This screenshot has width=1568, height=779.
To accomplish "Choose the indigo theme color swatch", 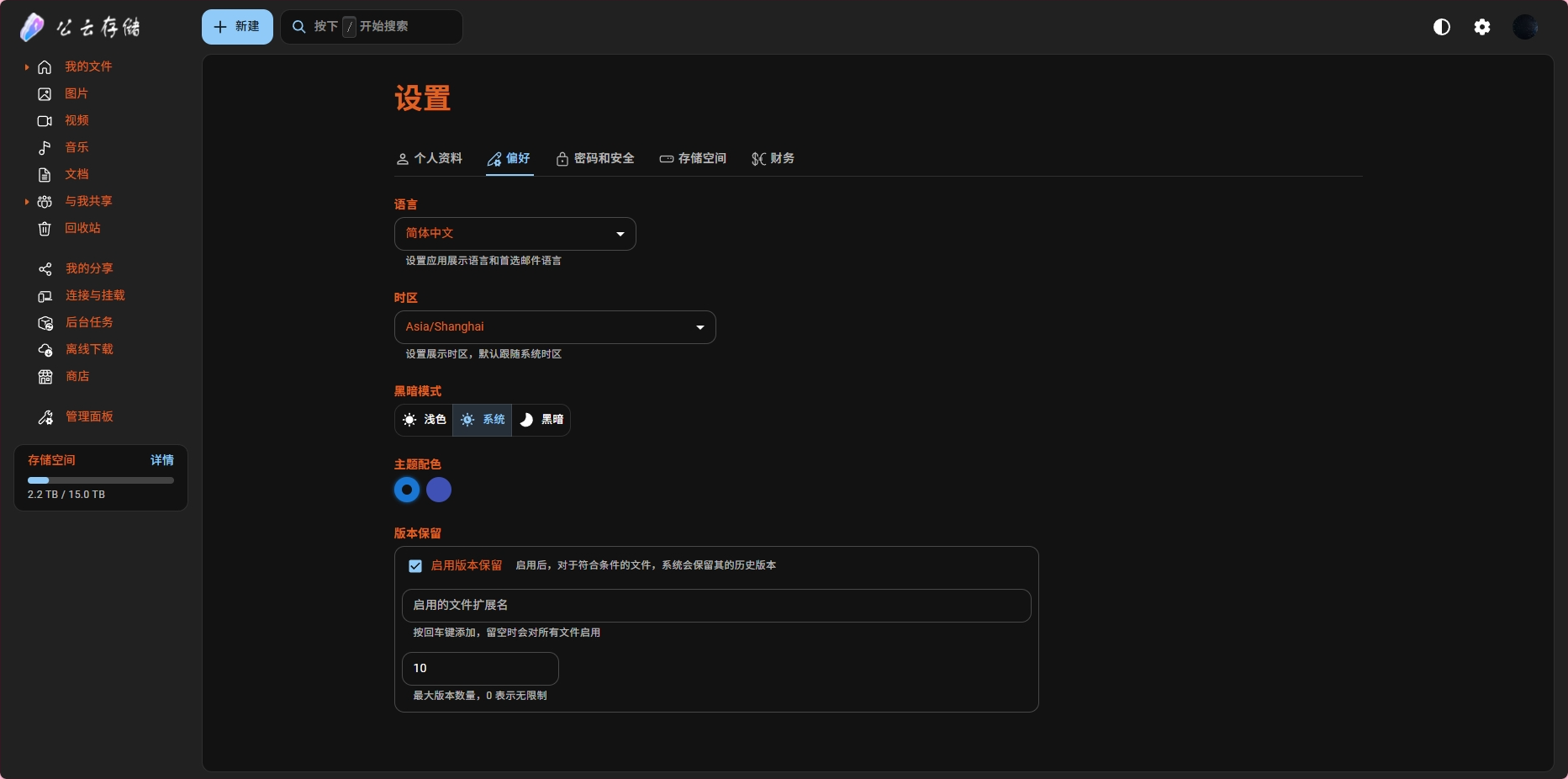I will [439, 490].
